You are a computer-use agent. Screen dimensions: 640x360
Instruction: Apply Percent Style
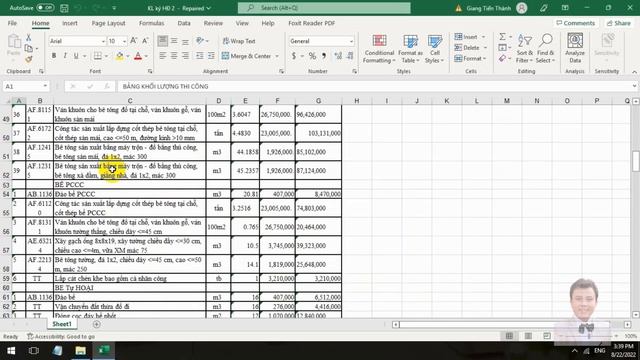point(312,56)
